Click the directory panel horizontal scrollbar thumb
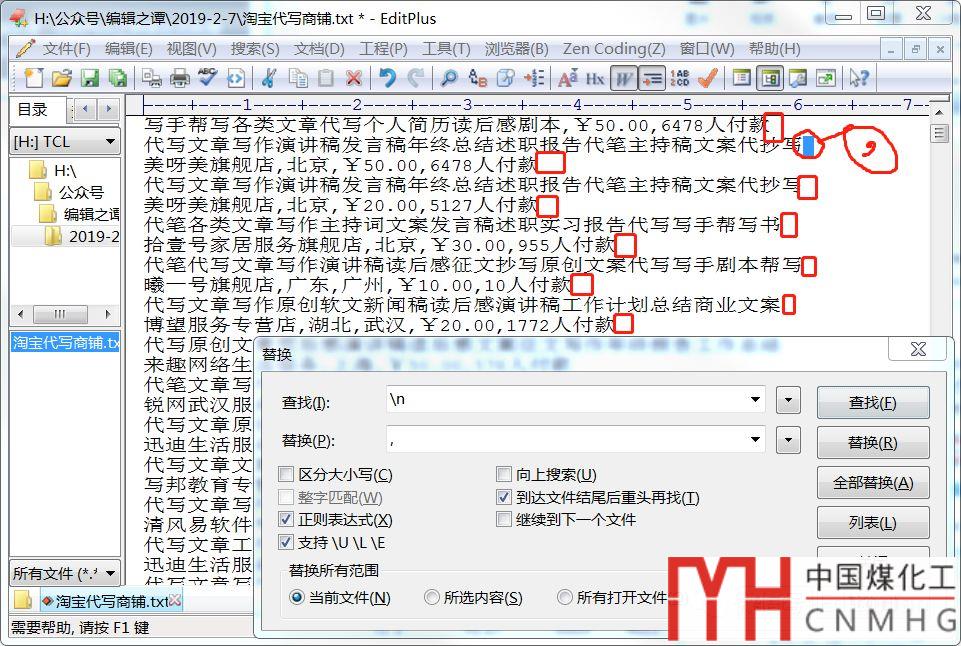 (60, 314)
